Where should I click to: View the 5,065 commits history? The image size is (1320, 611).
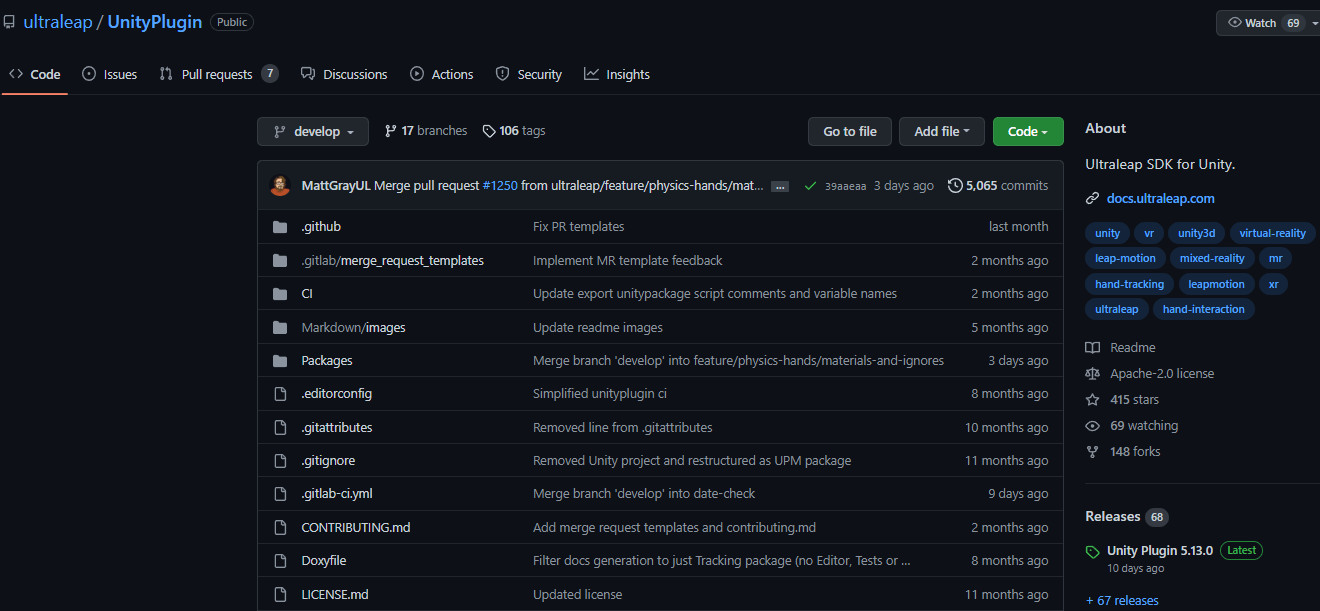[x=998, y=185]
